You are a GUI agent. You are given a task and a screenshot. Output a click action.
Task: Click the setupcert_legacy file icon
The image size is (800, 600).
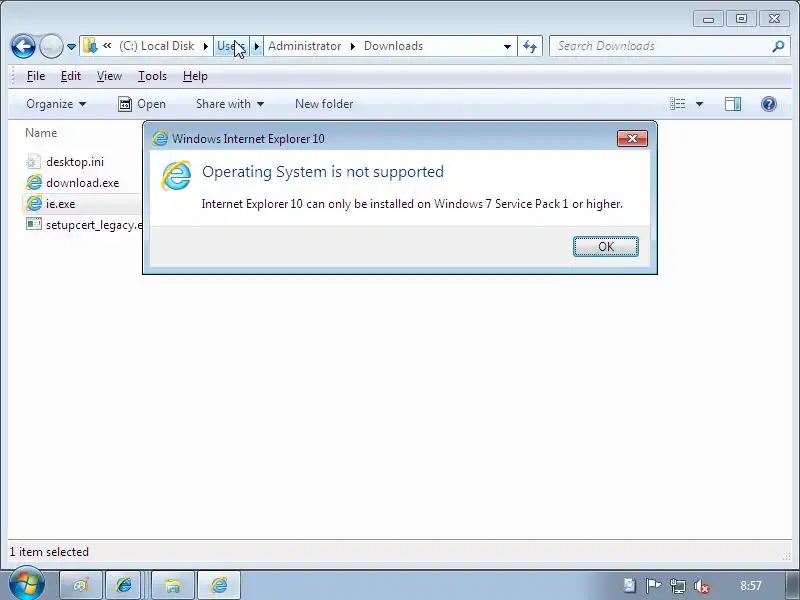(x=34, y=224)
